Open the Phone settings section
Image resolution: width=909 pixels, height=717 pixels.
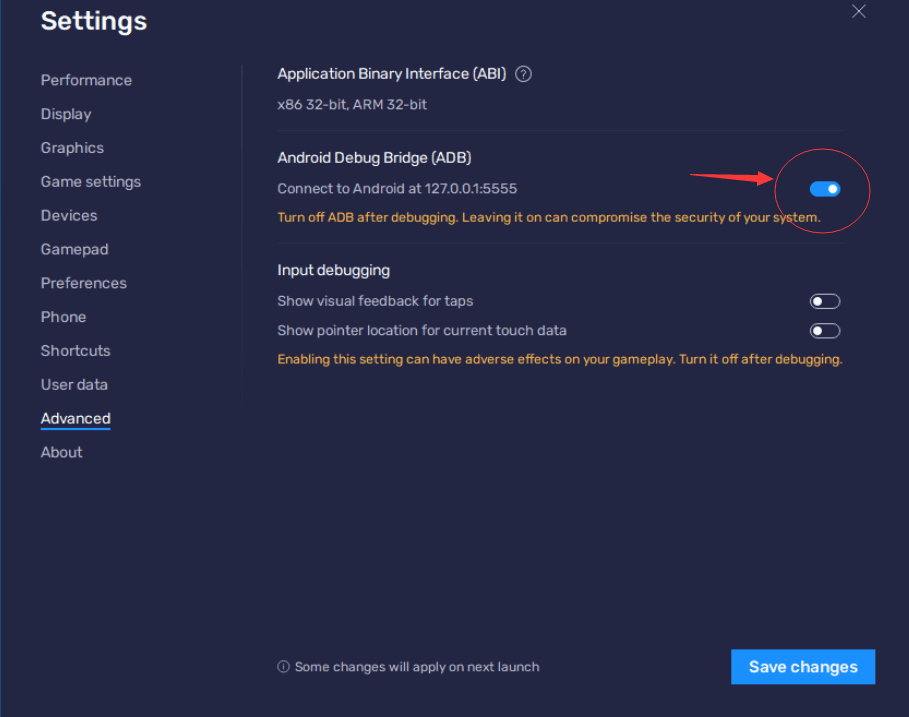(x=63, y=317)
